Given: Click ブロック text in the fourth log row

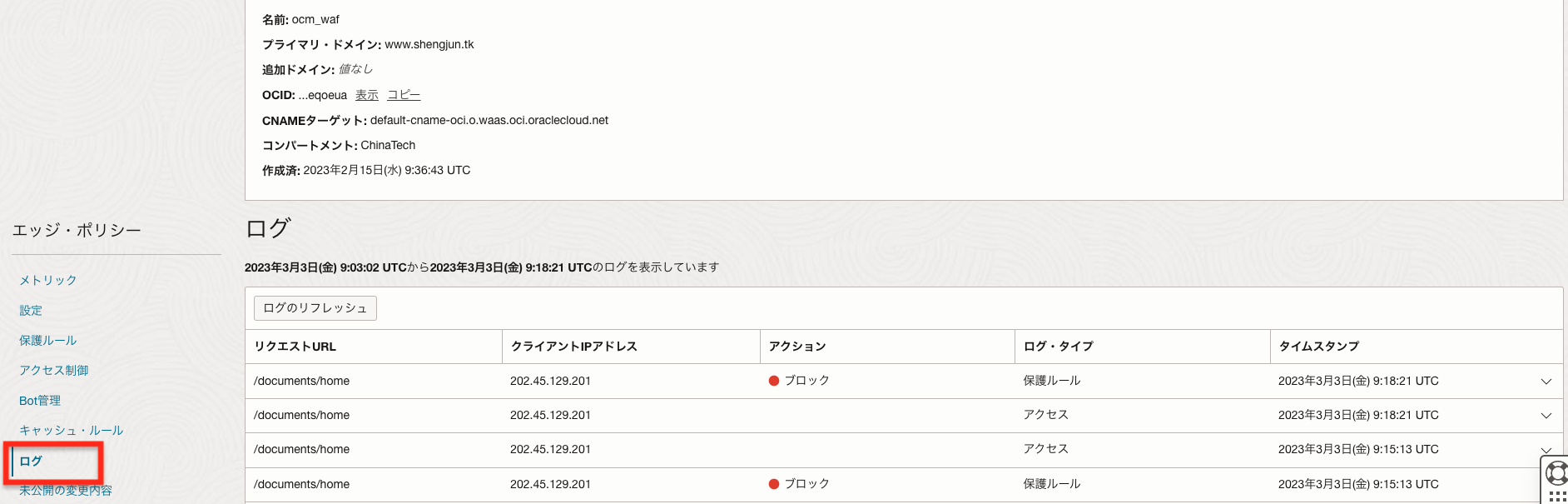Looking at the screenshot, I should point(807,484).
